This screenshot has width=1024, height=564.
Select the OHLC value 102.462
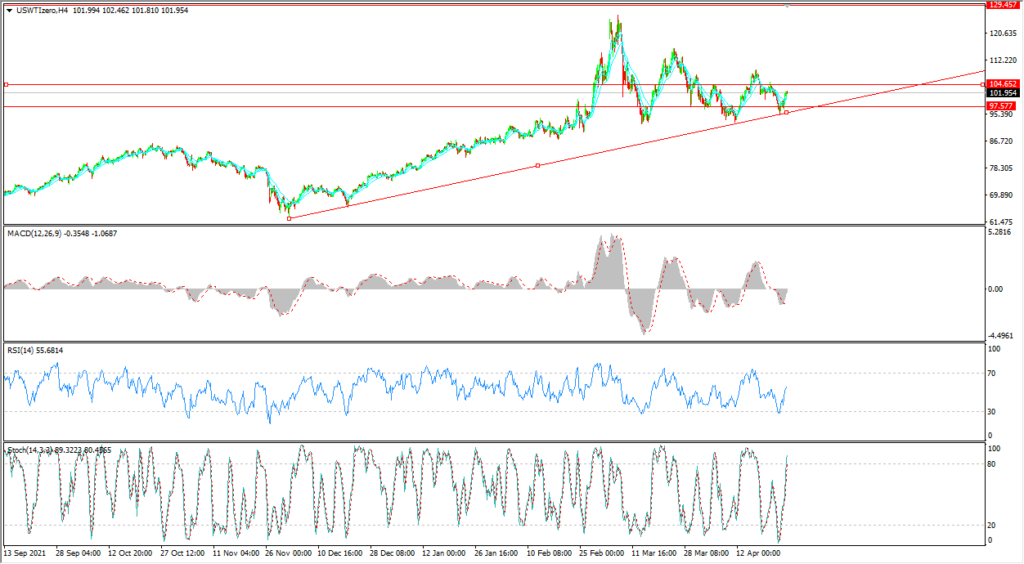(x=116, y=10)
